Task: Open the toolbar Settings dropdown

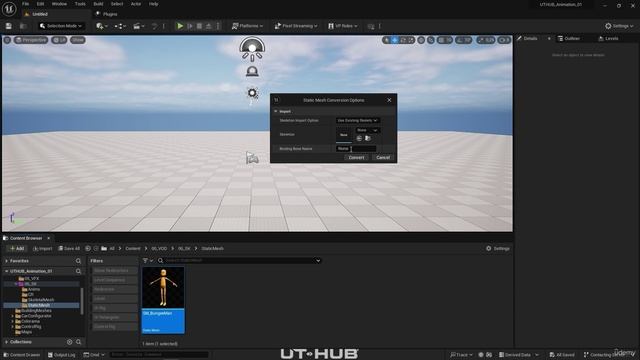Action: [619, 26]
